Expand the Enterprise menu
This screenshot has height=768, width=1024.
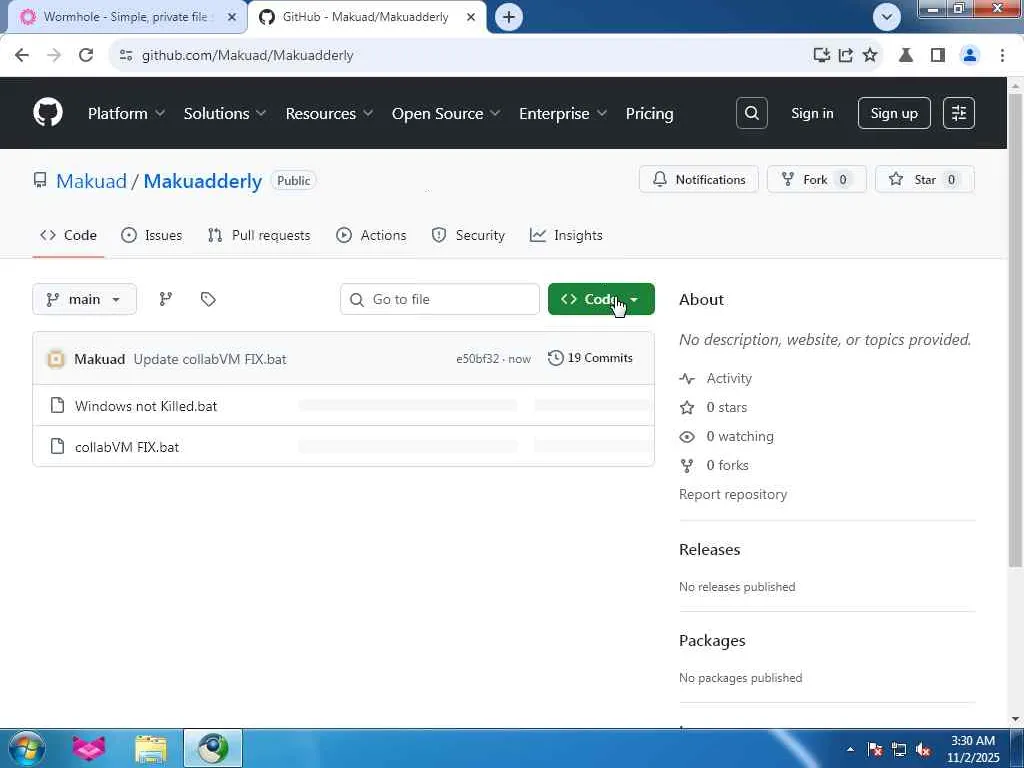pyautogui.click(x=563, y=114)
